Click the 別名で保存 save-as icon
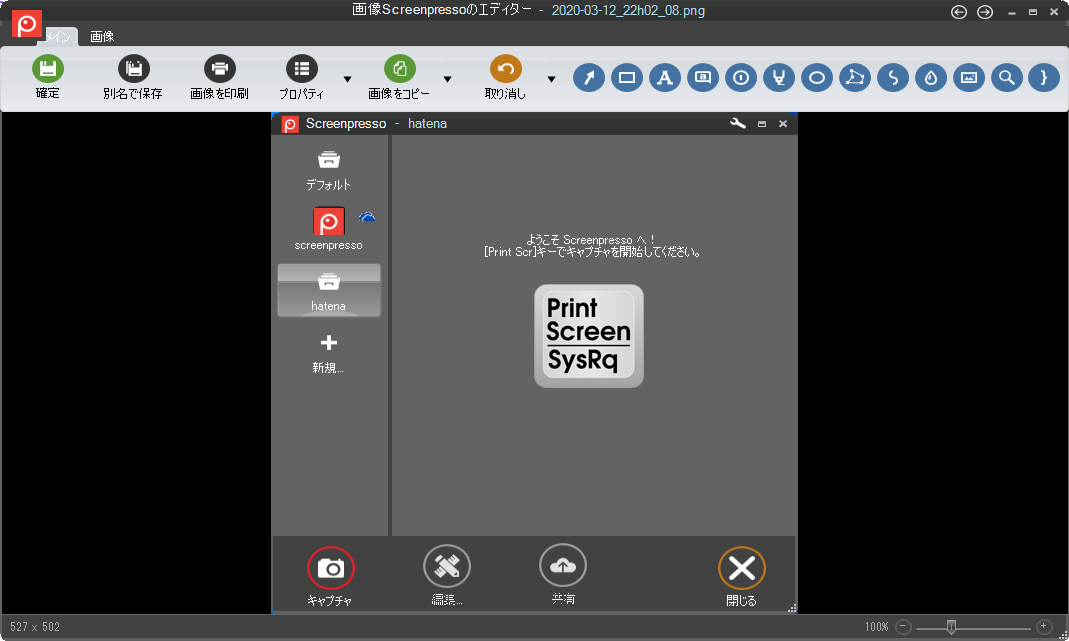 click(x=134, y=68)
